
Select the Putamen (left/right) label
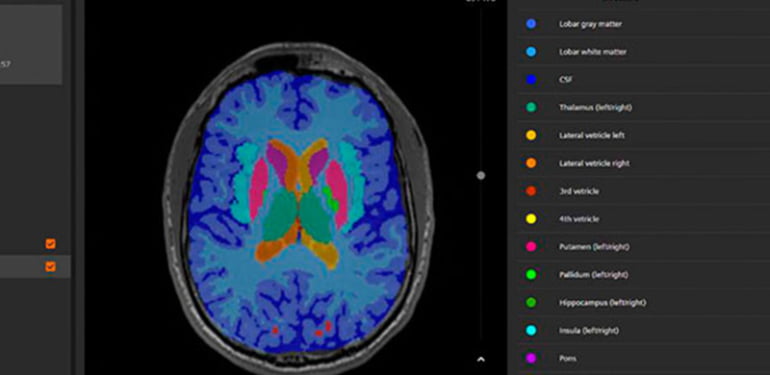point(594,247)
